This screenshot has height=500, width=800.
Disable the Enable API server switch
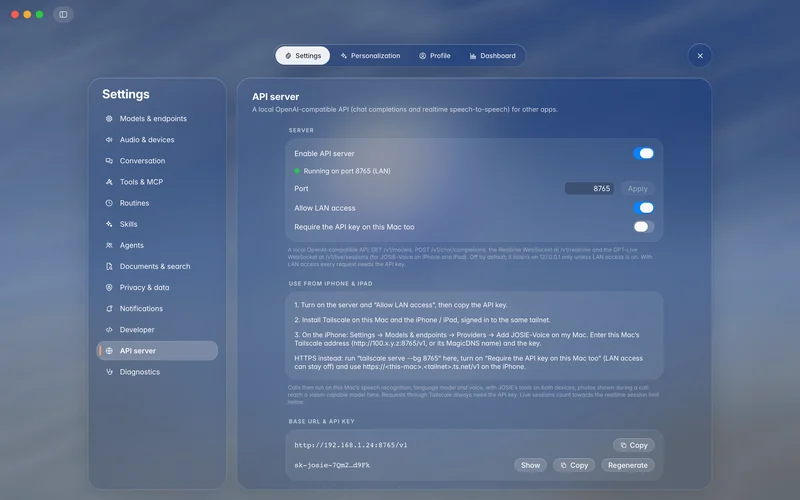click(643, 154)
